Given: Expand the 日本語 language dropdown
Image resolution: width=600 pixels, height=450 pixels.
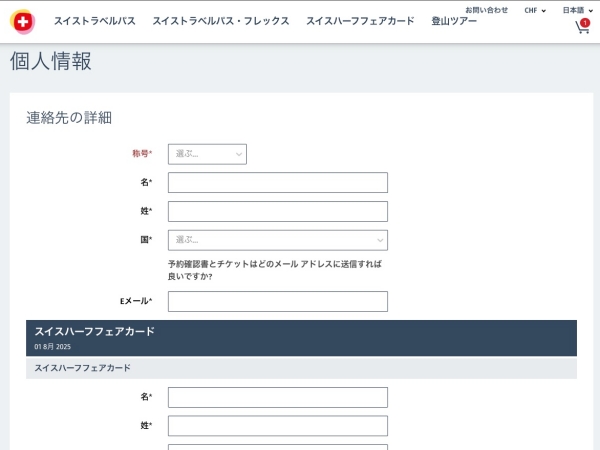Looking at the screenshot, I should tap(577, 10).
